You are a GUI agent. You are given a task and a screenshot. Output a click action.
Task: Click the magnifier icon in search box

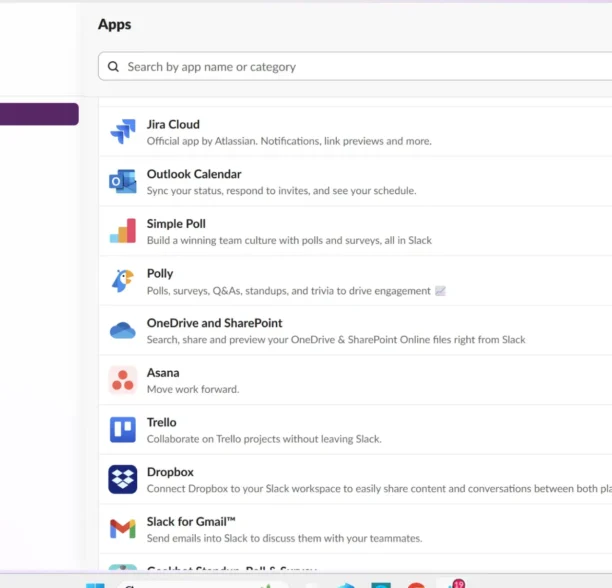click(x=113, y=67)
